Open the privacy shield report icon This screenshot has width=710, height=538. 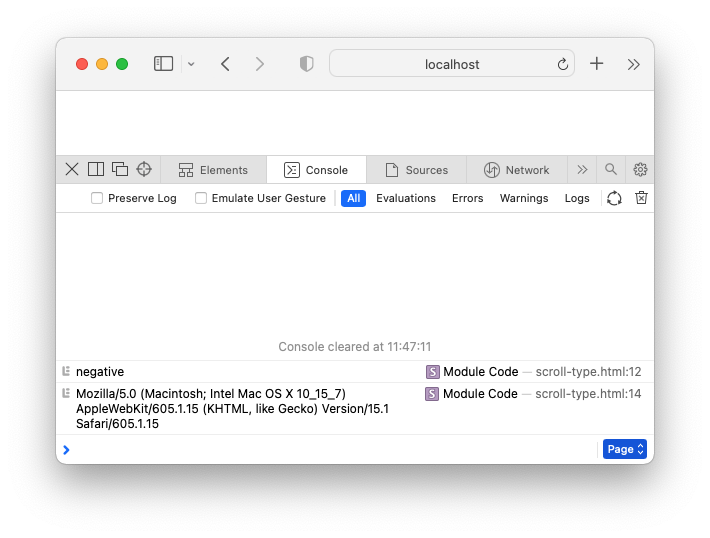(x=307, y=64)
